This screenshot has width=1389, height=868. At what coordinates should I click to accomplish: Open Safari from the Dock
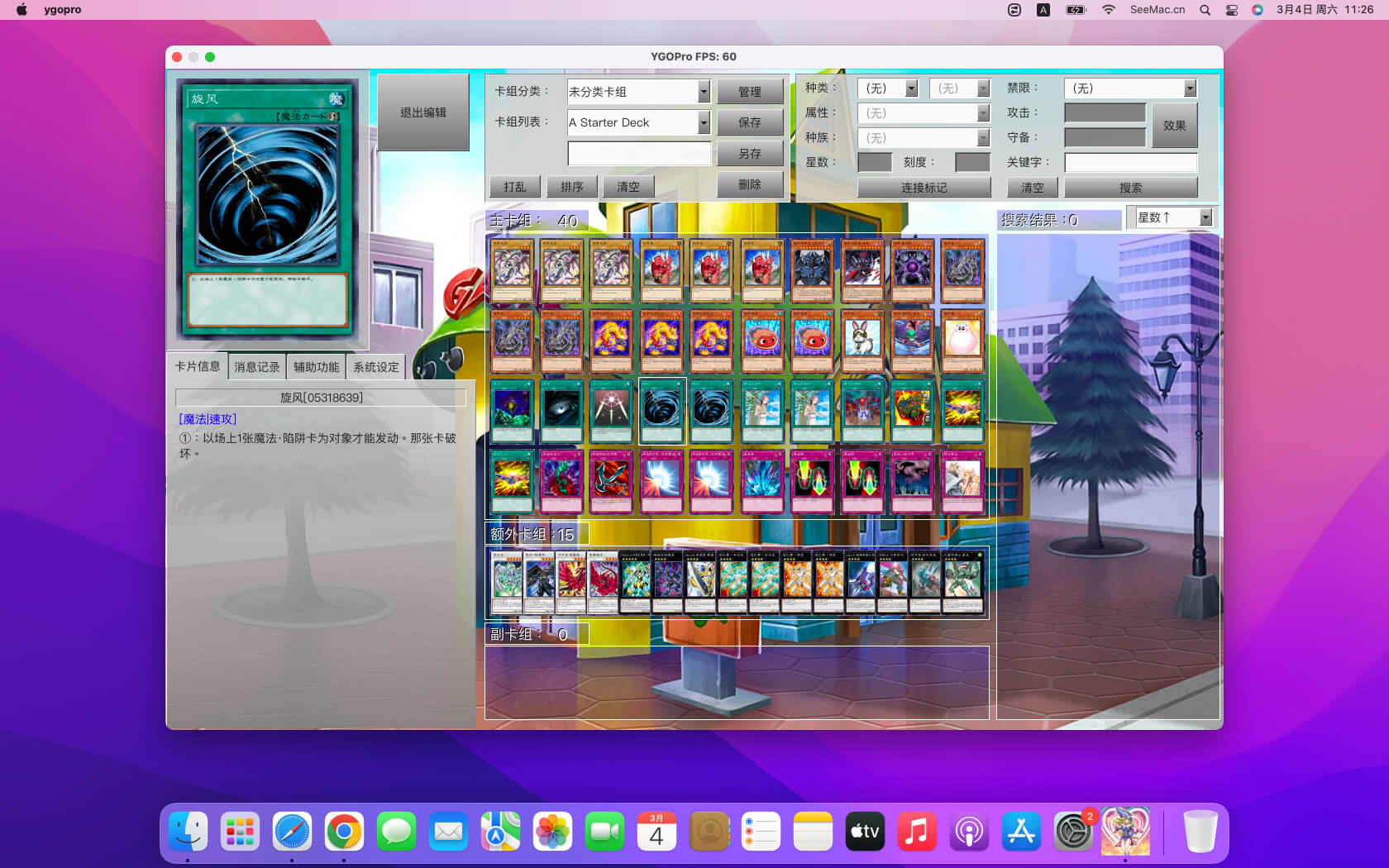[x=292, y=832]
